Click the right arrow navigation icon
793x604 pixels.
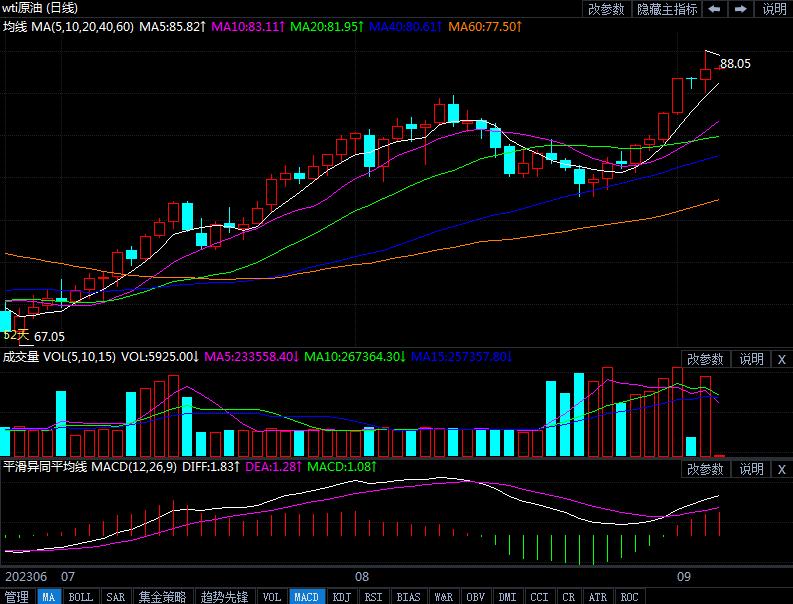pos(743,9)
